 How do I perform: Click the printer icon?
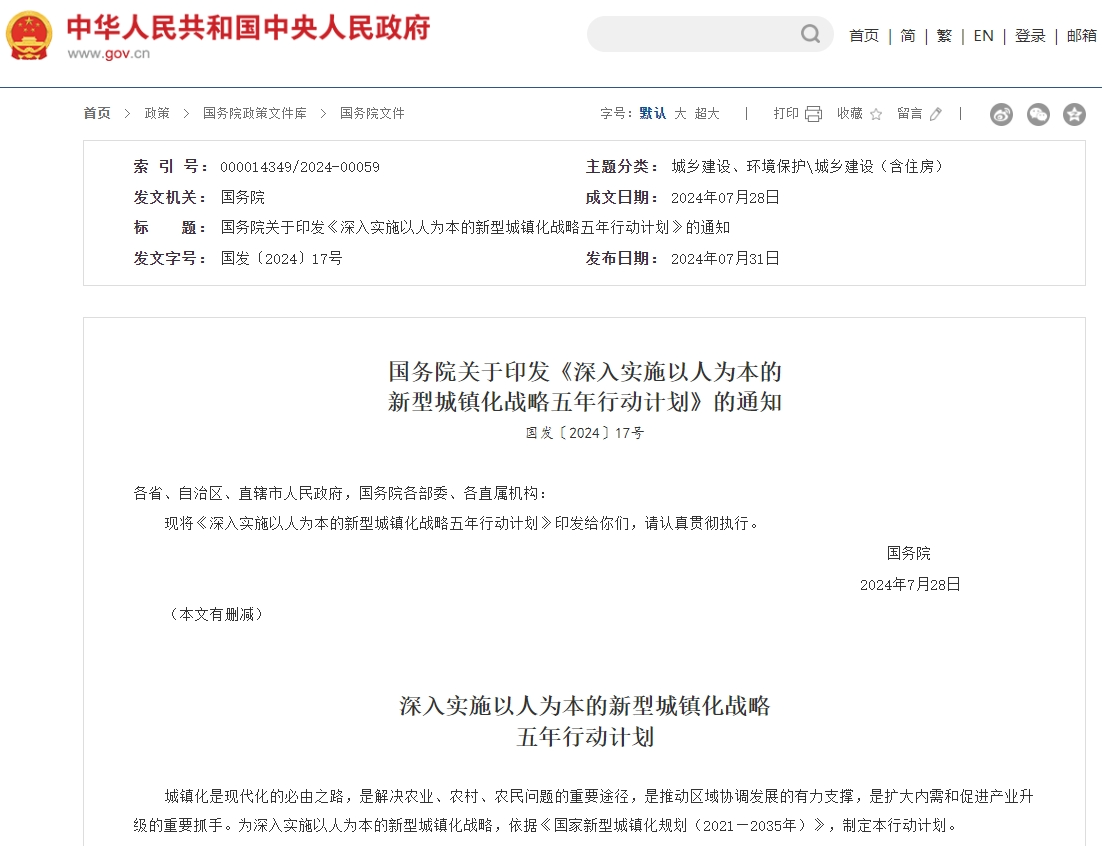tap(813, 114)
